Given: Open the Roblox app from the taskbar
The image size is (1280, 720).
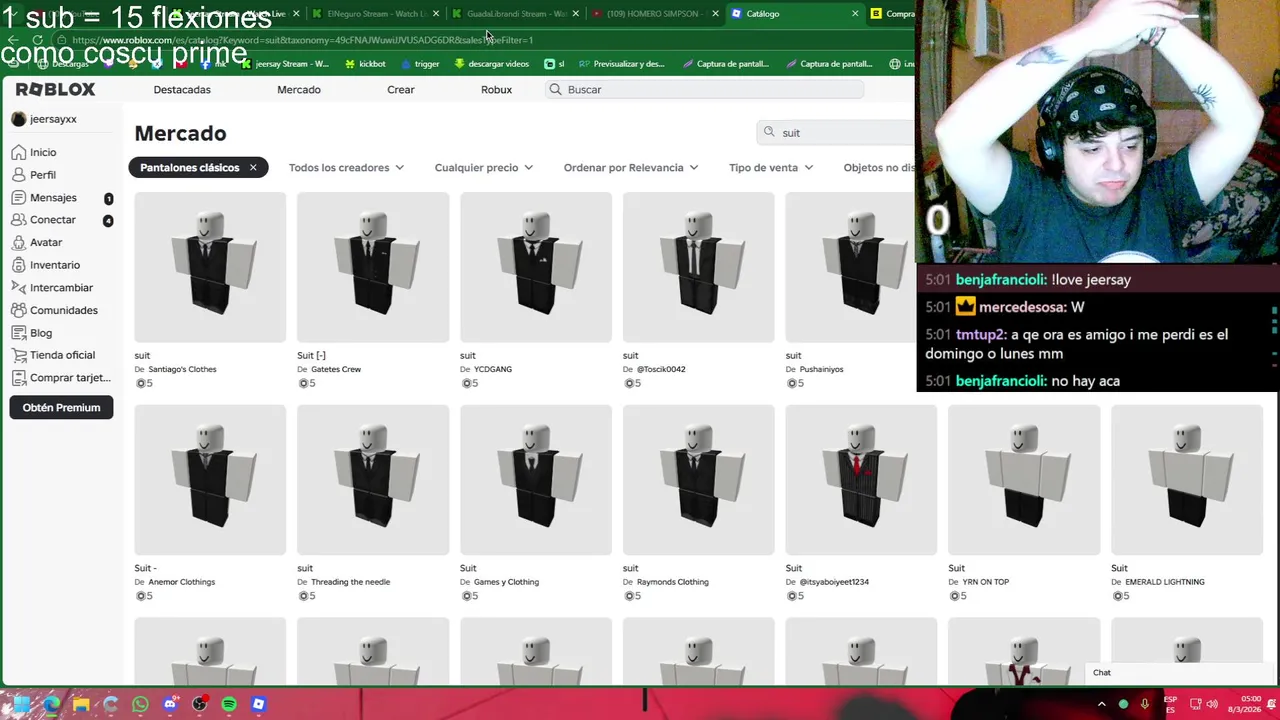Looking at the screenshot, I should coord(258,704).
